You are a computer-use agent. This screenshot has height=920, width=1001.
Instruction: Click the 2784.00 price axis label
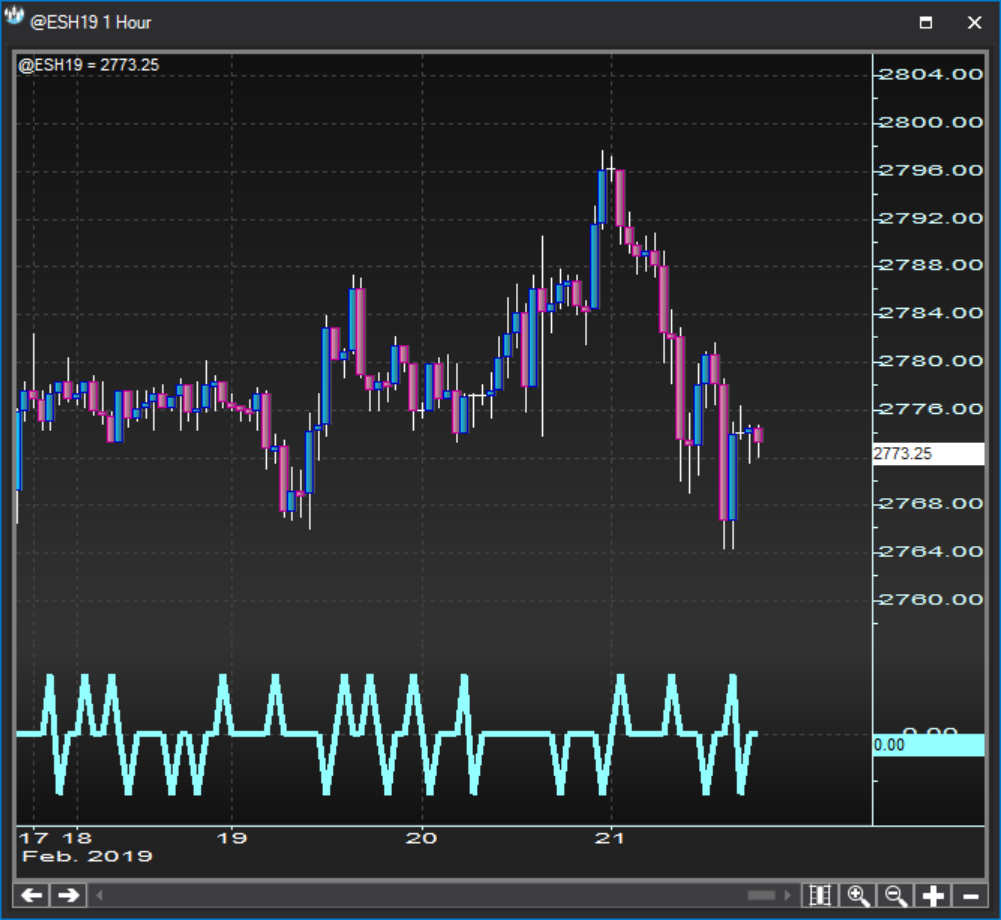pyautogui.click(x=931, y=312)
